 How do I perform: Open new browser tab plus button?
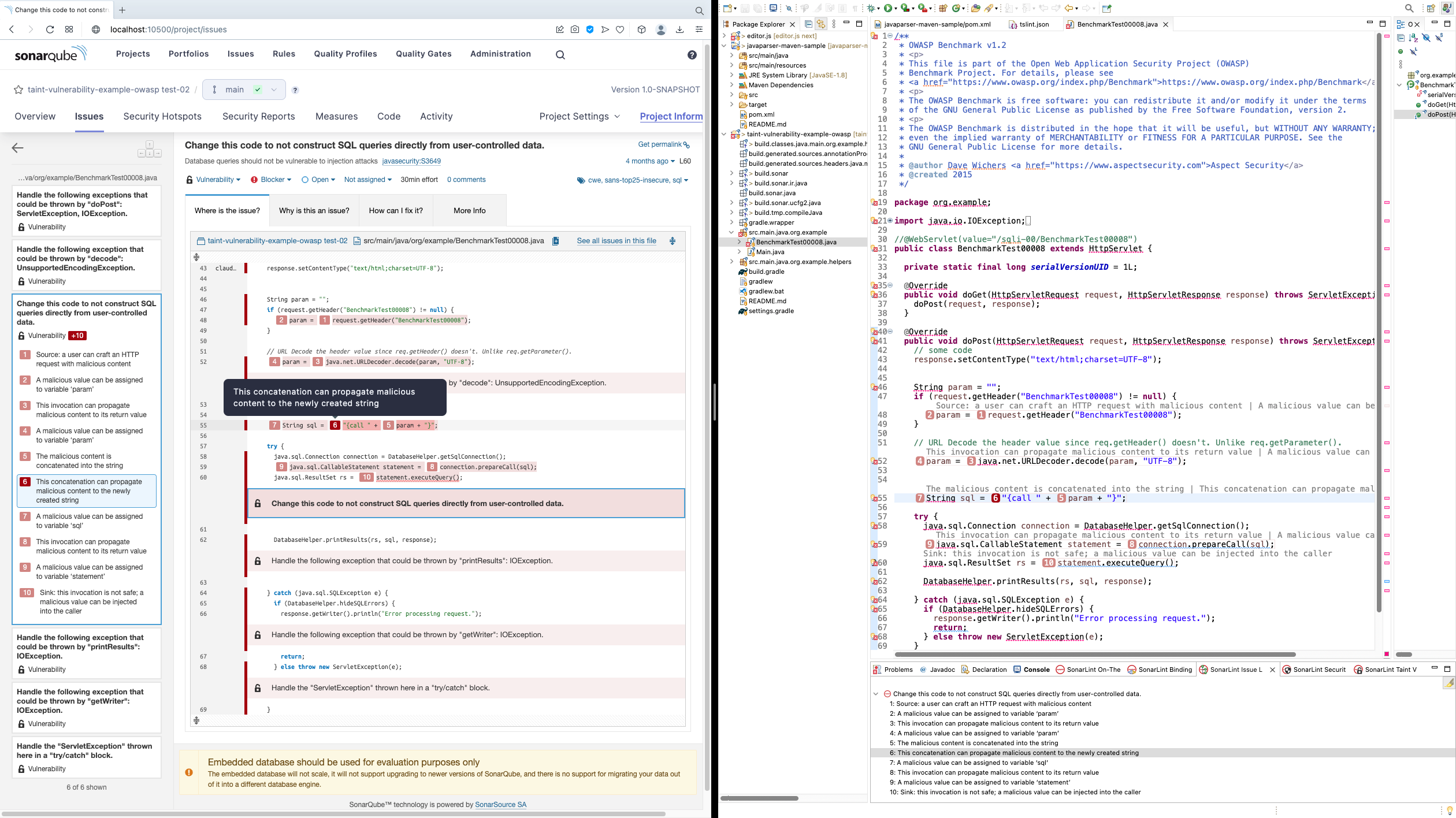[x=122, y=10]
